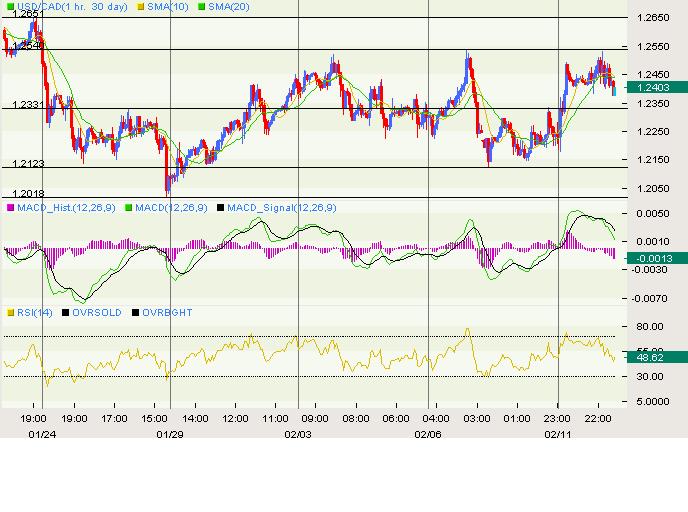Select the 'OVRBGHT' legend label
The image size is (688, 512).
pyautogui.click(x=167, y=313)
